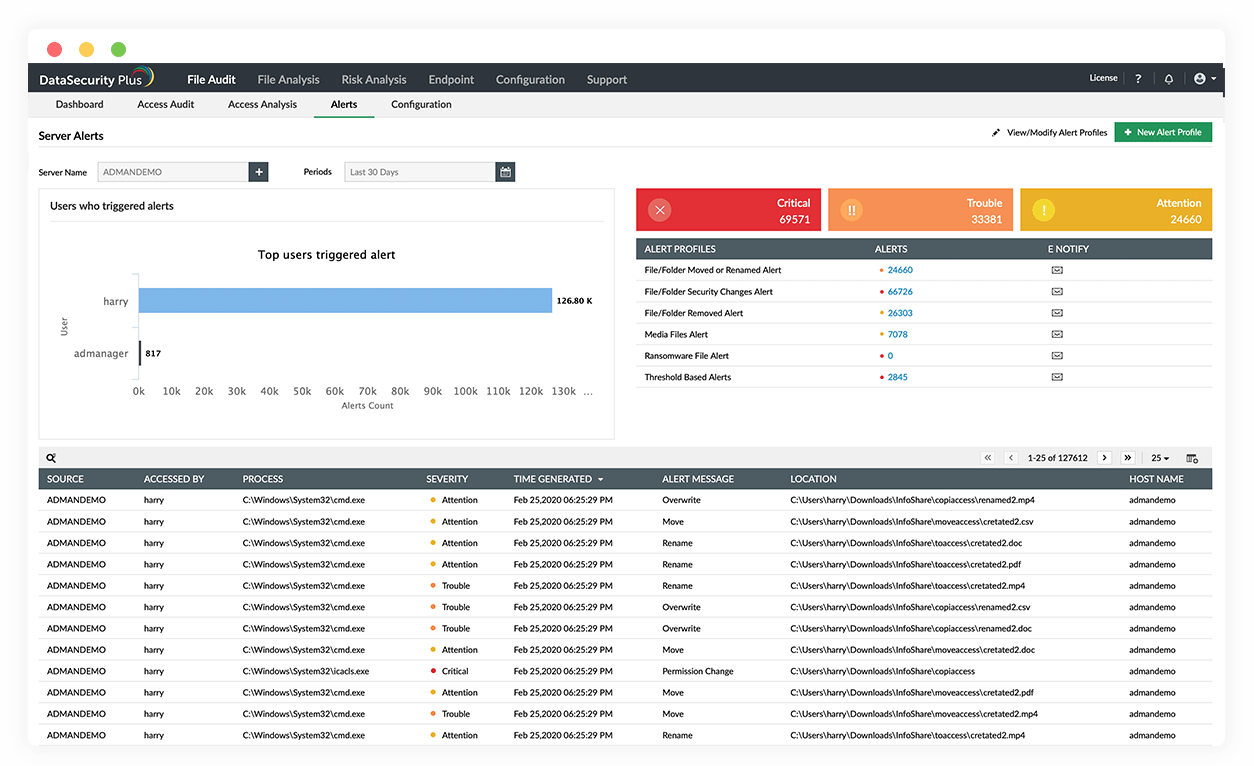Screen dimensions: 1254x766
Task: Open the column chooser icon beside page size
Action: tap(1192, 458)
